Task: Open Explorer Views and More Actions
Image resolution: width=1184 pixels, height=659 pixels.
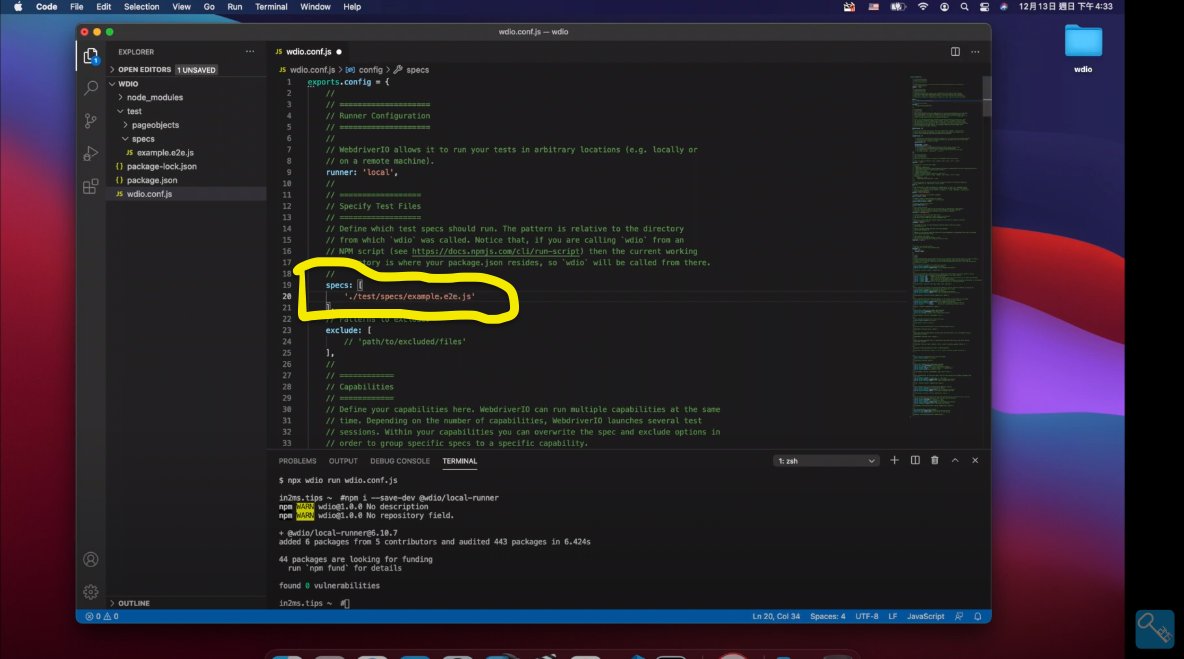Action: click(250, 52)
